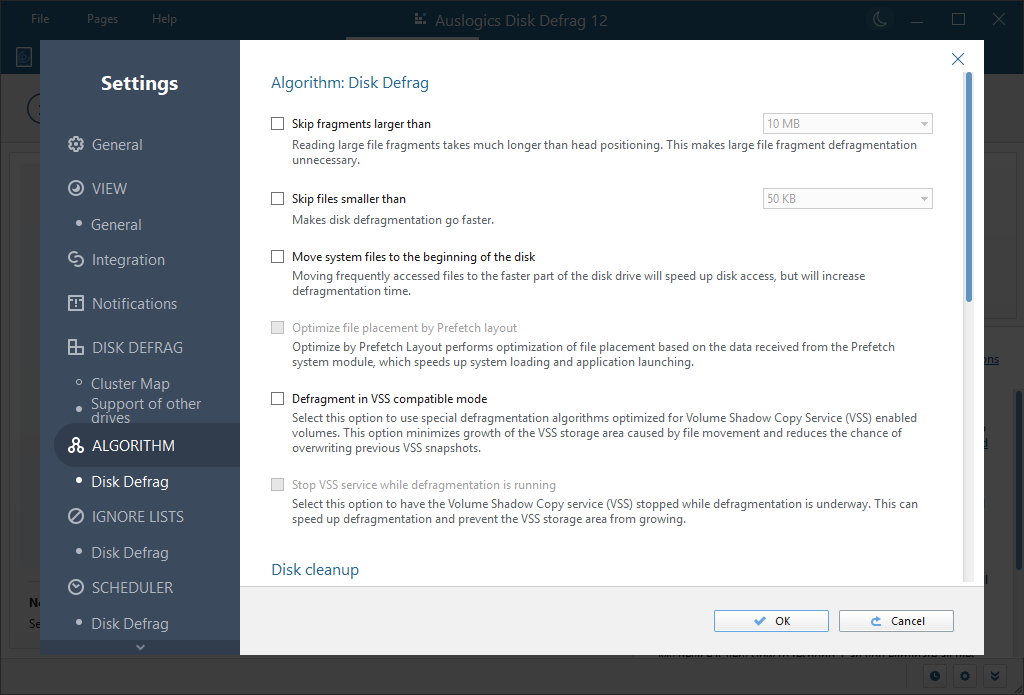The height and width of the screenshot is (695, 1024).
Task: Click the Auslogics logo icon in main toolbar
Action: (x=24, y=57)
